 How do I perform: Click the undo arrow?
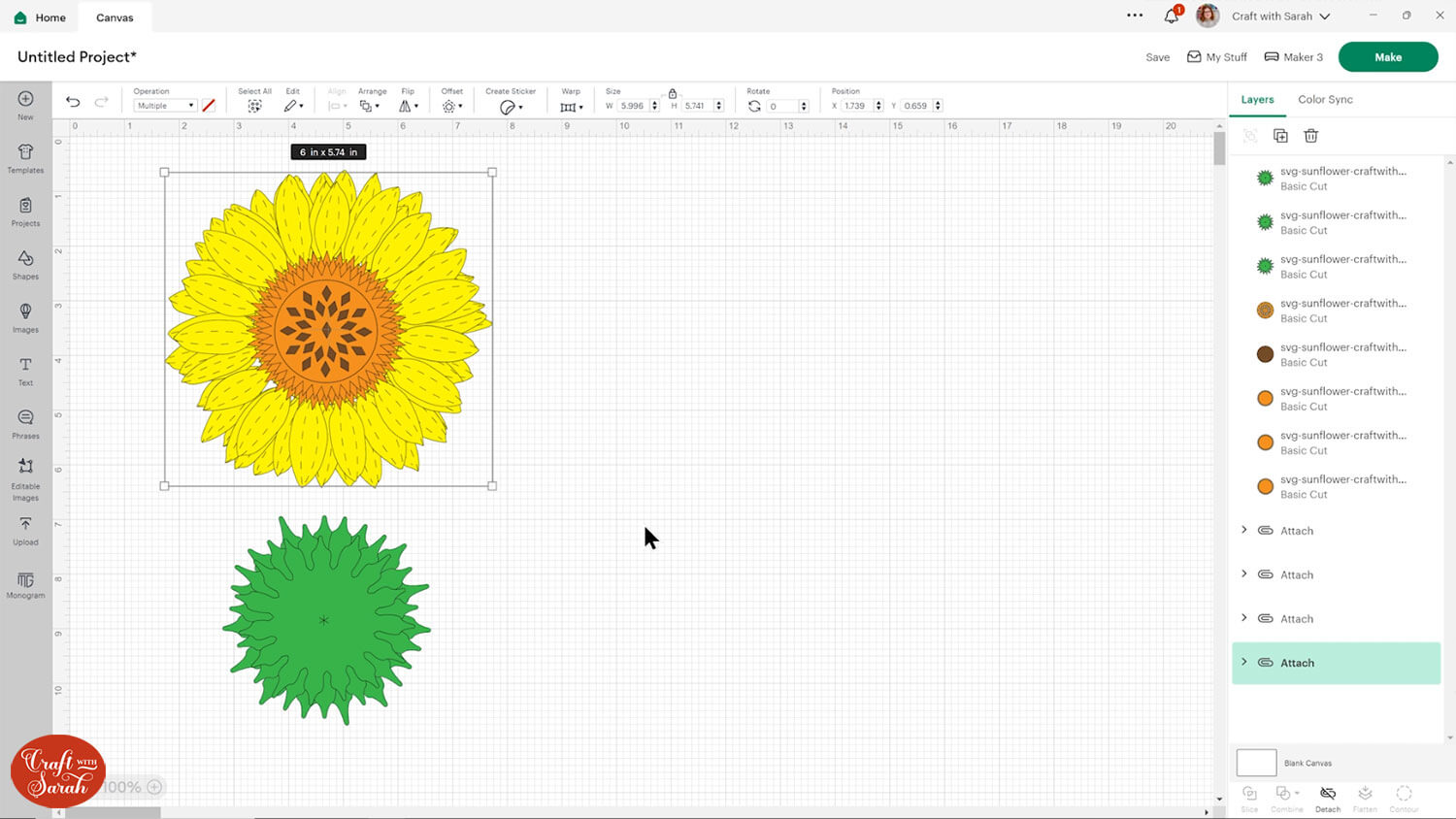coord(73,102)
